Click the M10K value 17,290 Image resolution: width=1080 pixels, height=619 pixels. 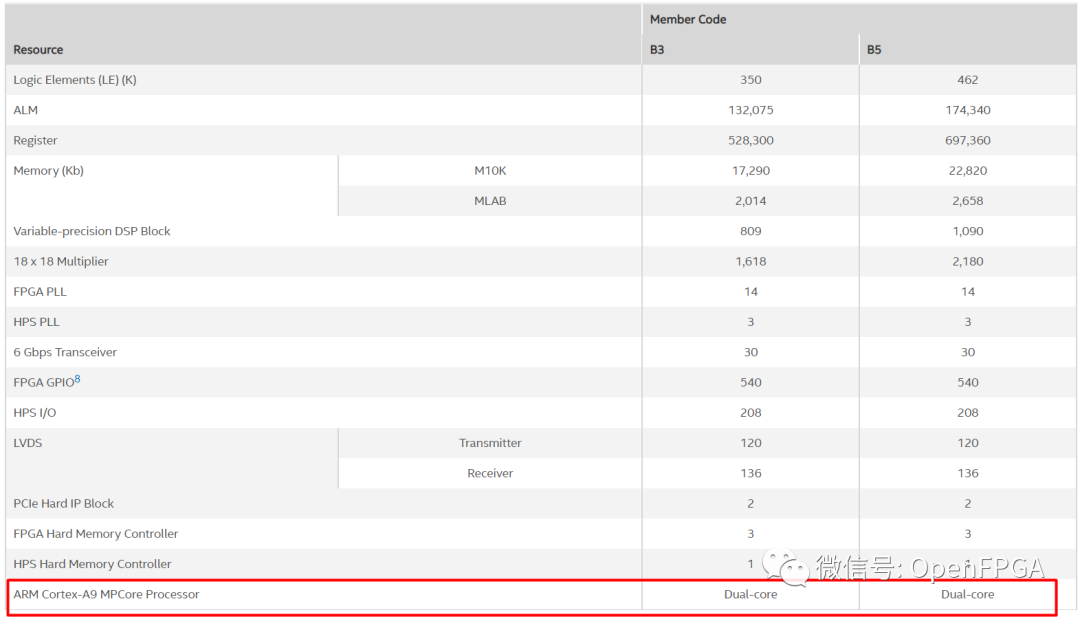click(x=751, y=171)
